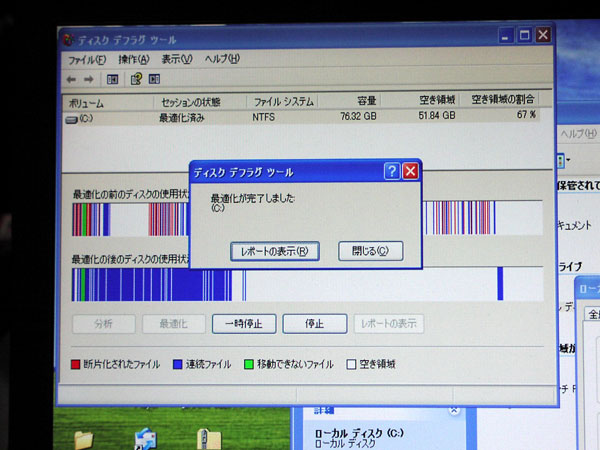Click the leftmost desktop folder icon
This screenshot has width=600, height=450.
click(83, 440)
